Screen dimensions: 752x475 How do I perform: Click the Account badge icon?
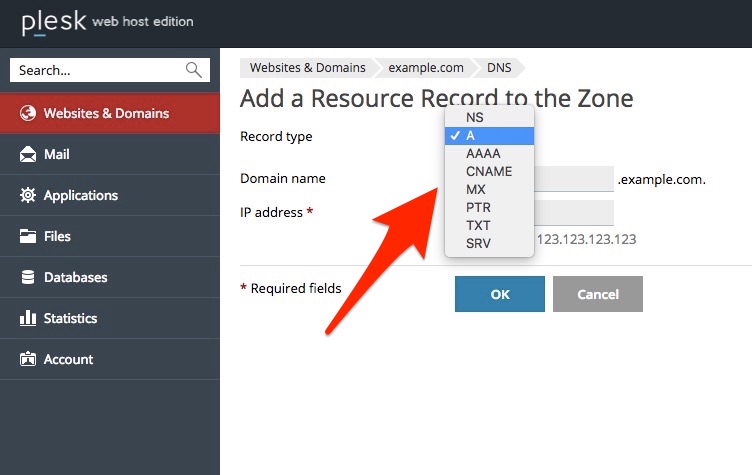click(28, 359)
